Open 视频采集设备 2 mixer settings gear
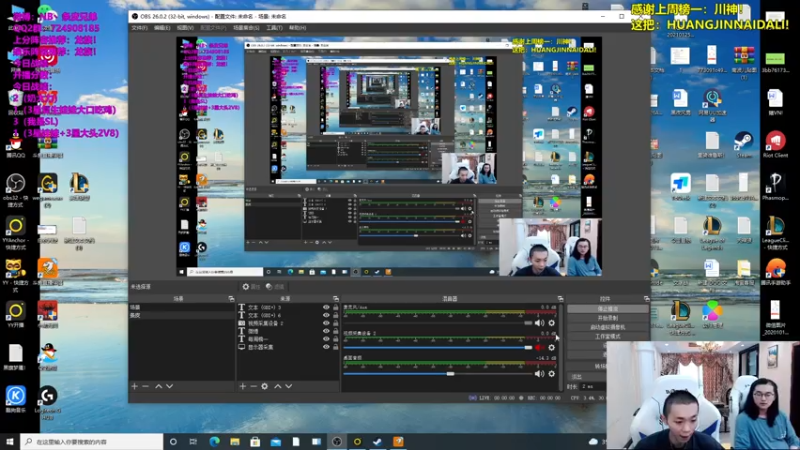This screenshot has width=800, height=450. point(552,347)
